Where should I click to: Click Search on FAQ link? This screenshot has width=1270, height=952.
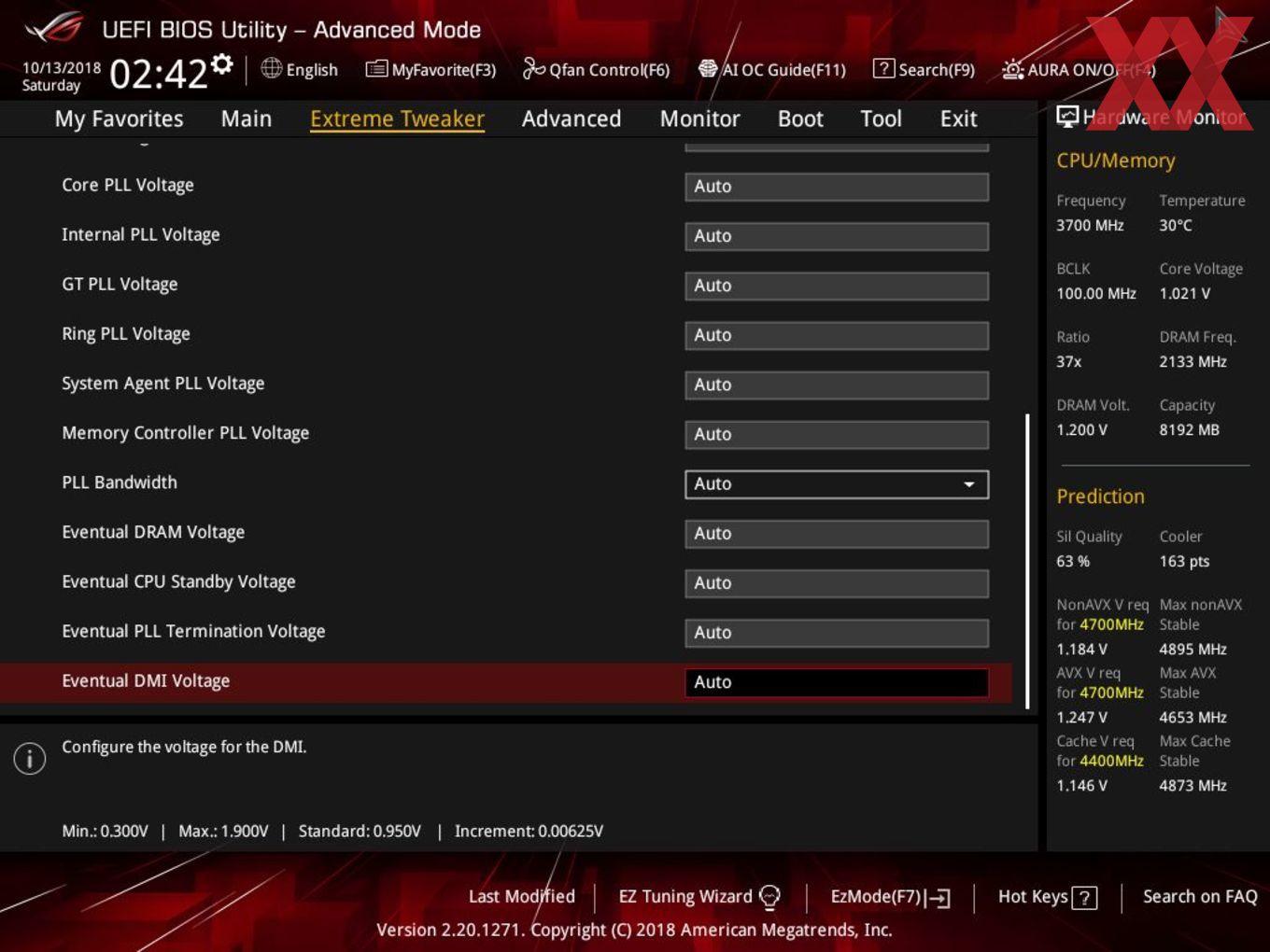coord(1200,896)
